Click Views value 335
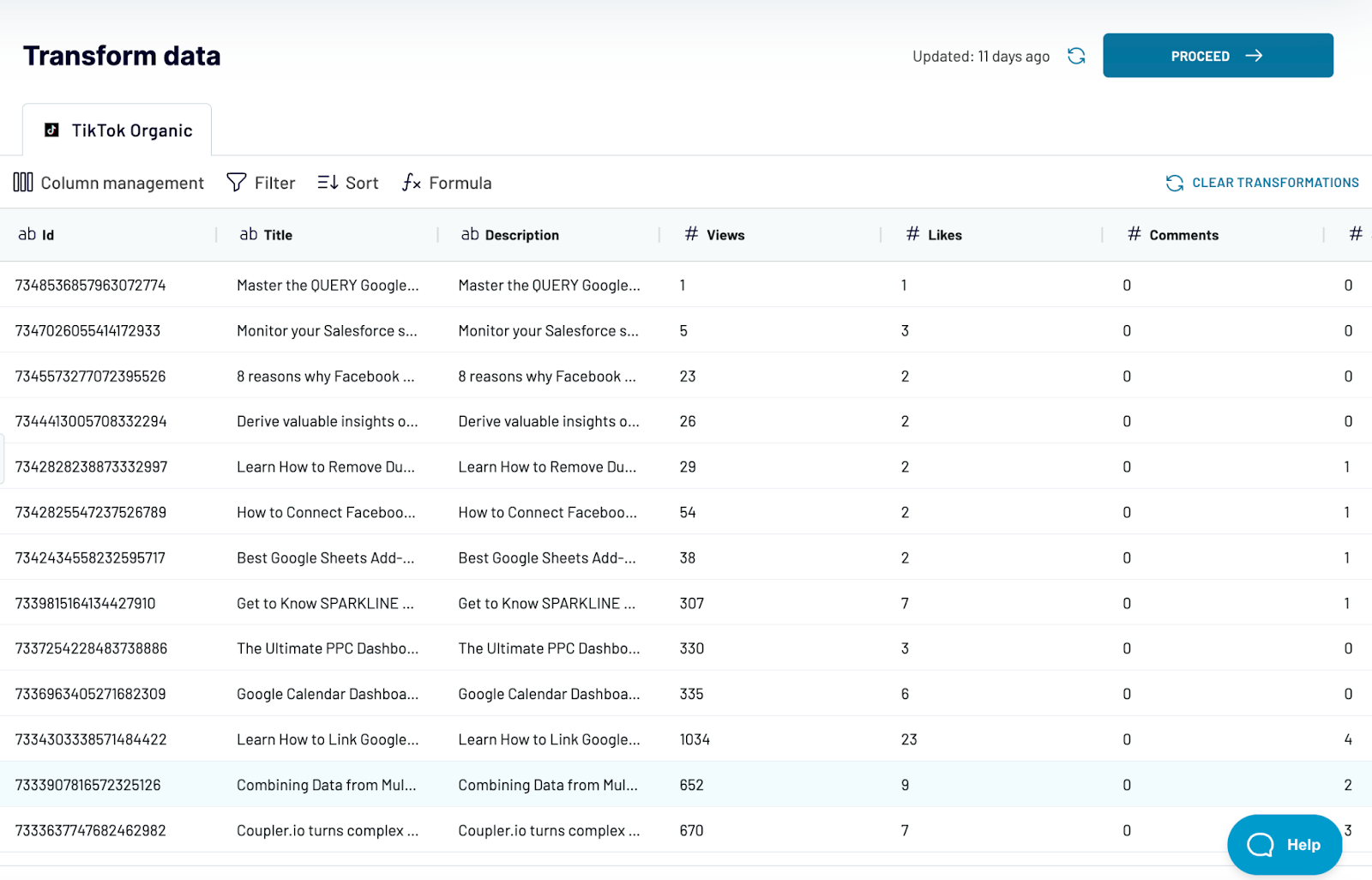Screen dimensions: 1372x880 (x=691, y=694)
